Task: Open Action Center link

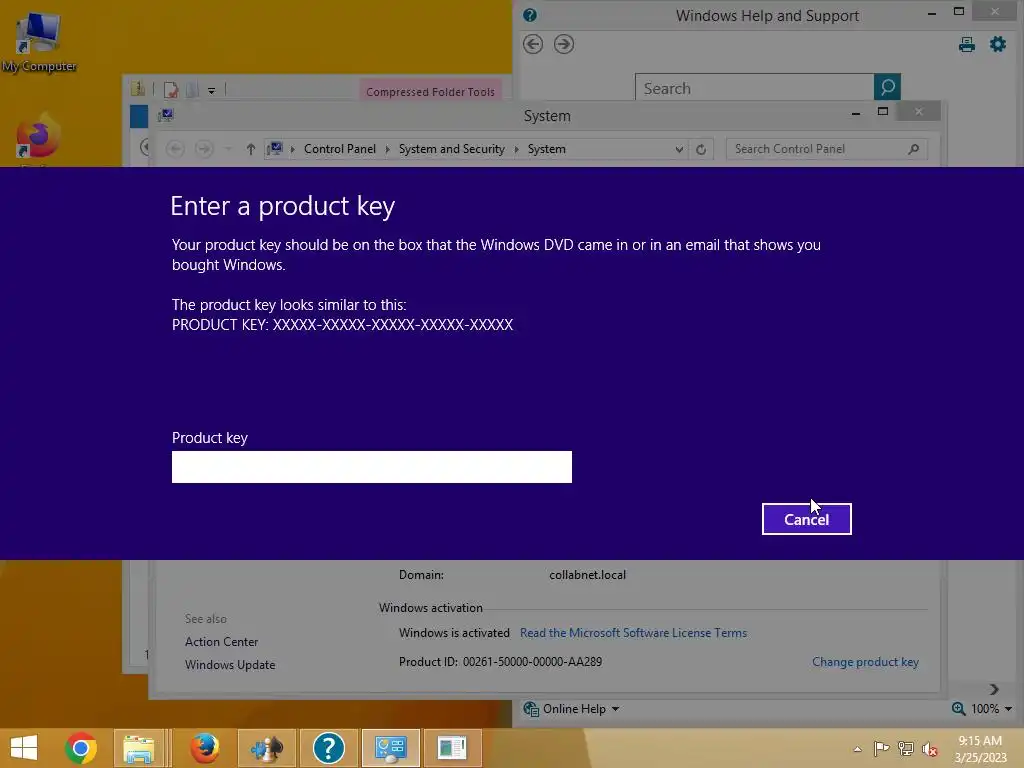Action: point(221,642)
